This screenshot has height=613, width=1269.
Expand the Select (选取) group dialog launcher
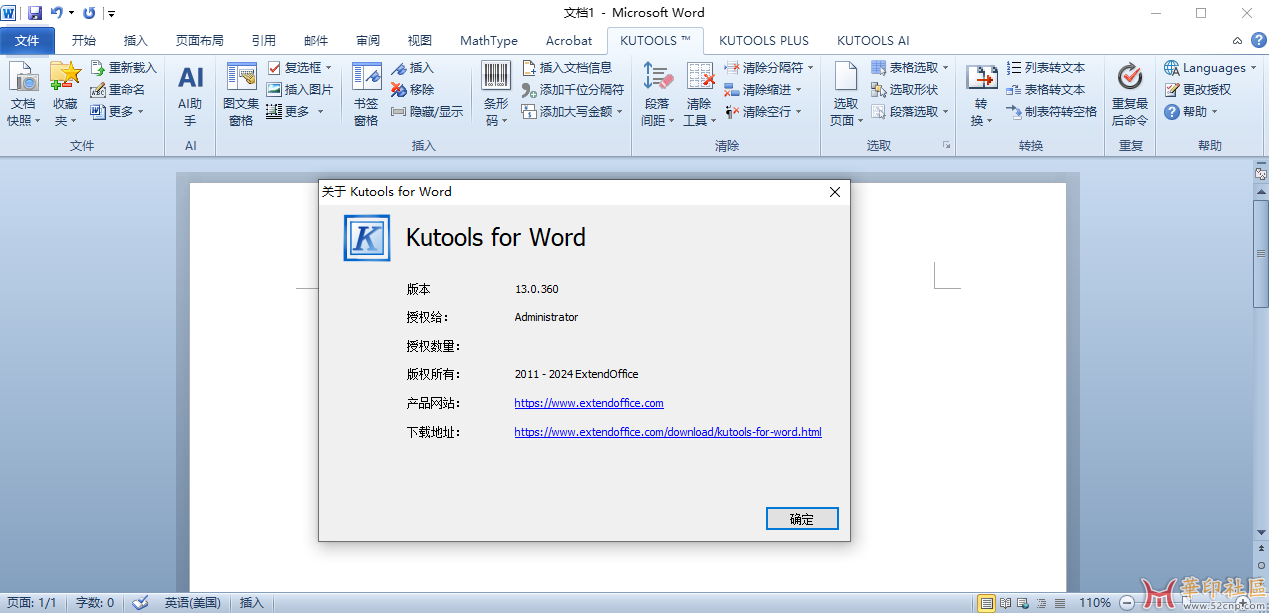point(946,146)
